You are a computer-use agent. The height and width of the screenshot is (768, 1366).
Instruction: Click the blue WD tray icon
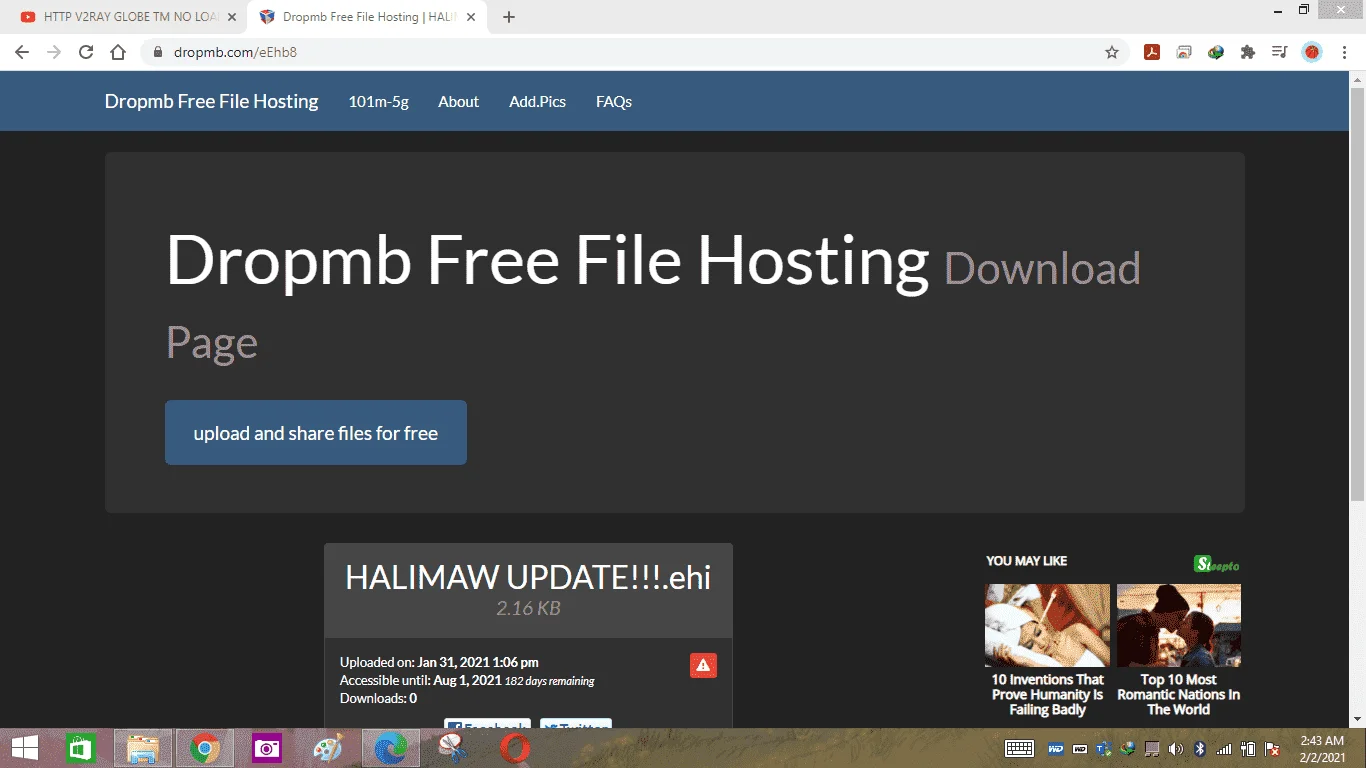pyautogui.click(x=1055, y=749)
